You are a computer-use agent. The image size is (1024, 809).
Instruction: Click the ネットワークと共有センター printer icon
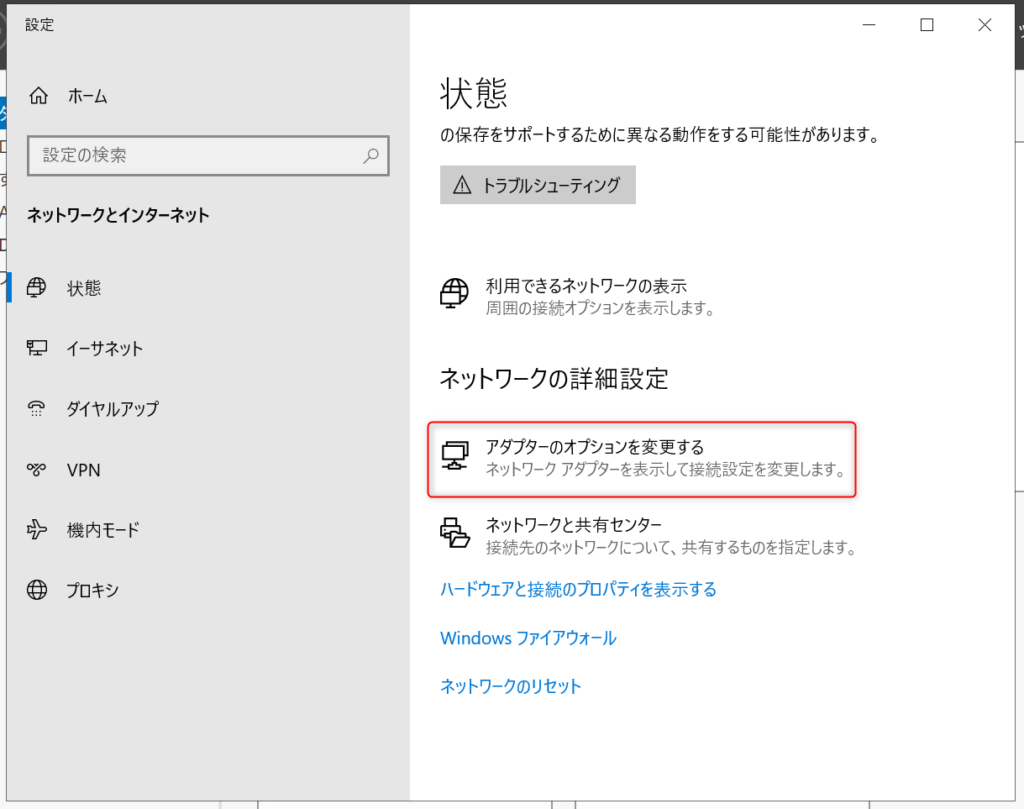coord(455,534)
